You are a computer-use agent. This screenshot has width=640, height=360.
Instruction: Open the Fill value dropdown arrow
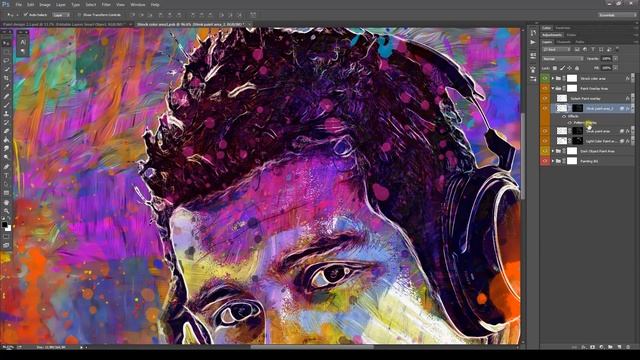(x=615, y=68)
